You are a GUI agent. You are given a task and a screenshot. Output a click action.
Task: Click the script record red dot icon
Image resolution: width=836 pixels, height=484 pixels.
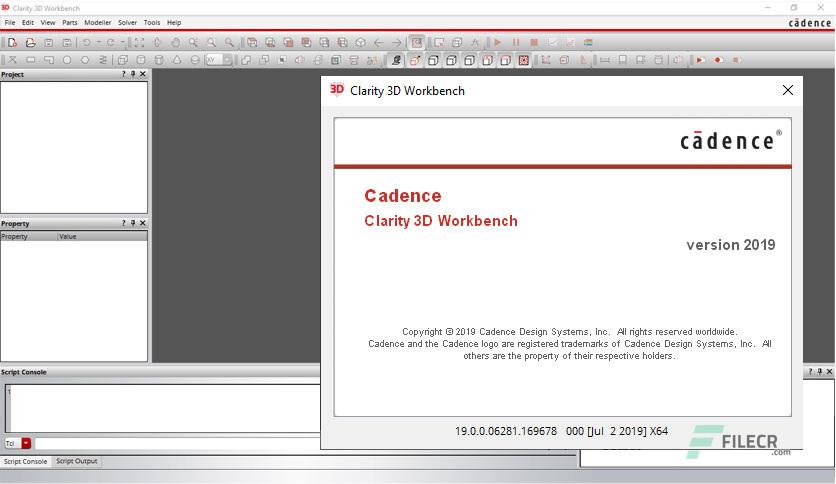click(719, 60)
